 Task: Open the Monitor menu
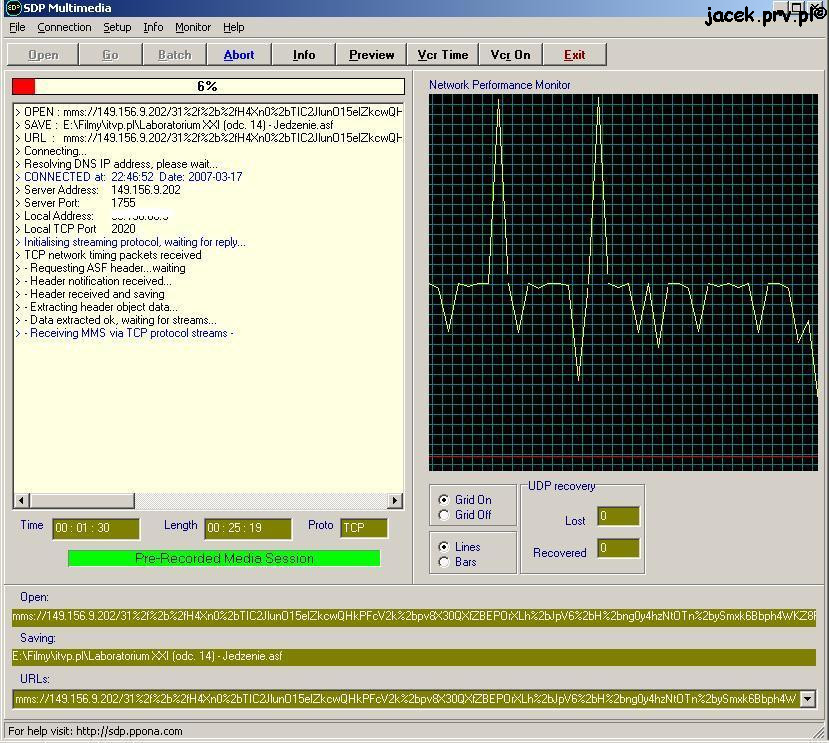[x=193, y=27]
